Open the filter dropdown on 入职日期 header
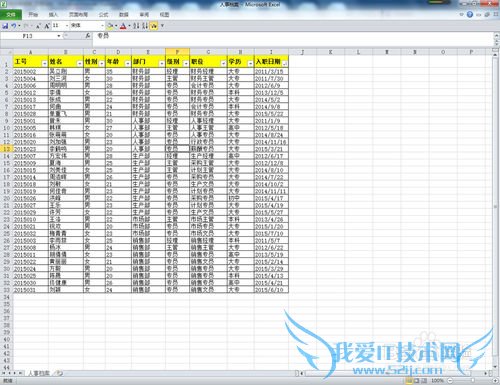The height and width of the screenshot is (385, 500). click(284, 64)
